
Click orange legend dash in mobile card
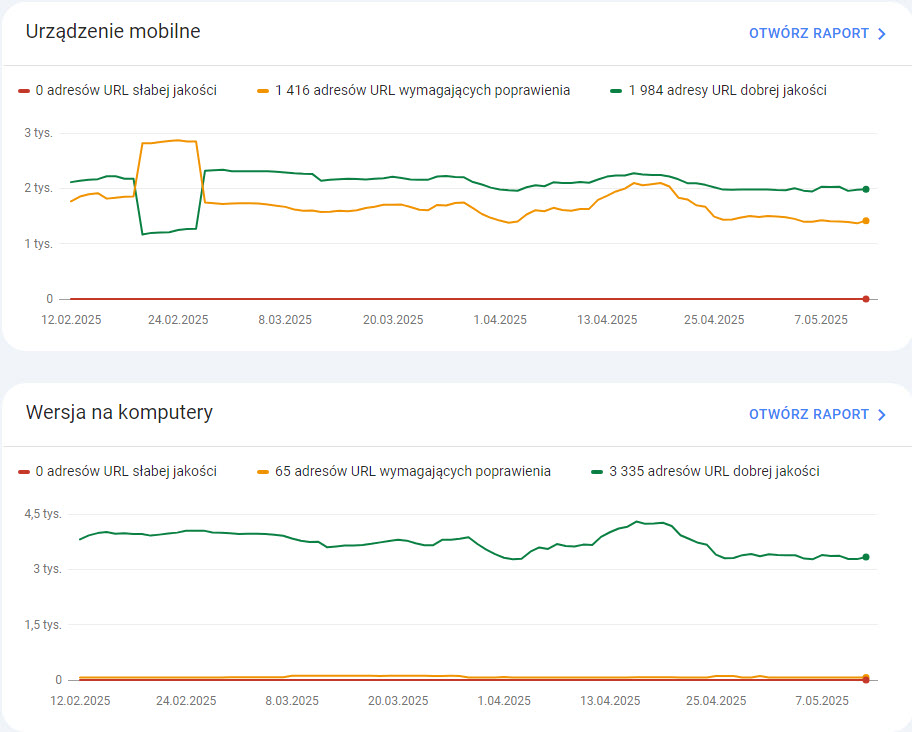[x=264, y=91]
